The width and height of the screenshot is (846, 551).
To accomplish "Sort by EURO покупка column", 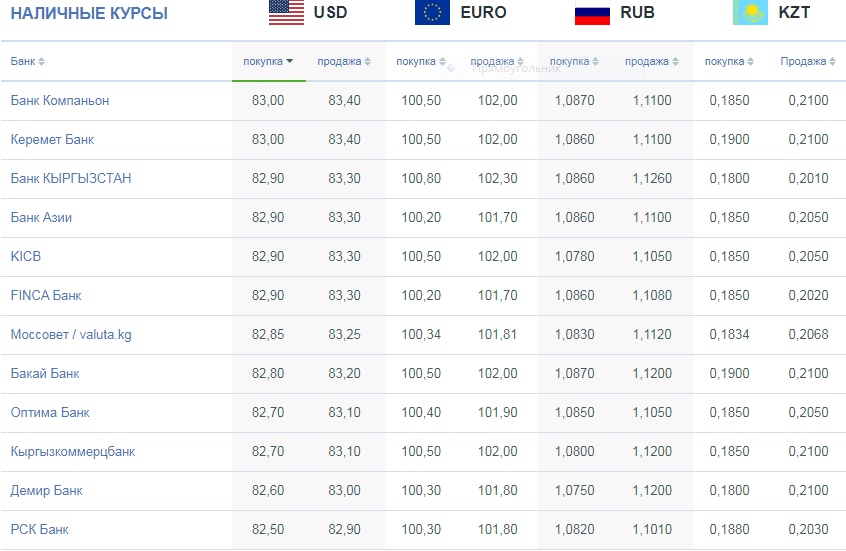I will pos(421,62).
